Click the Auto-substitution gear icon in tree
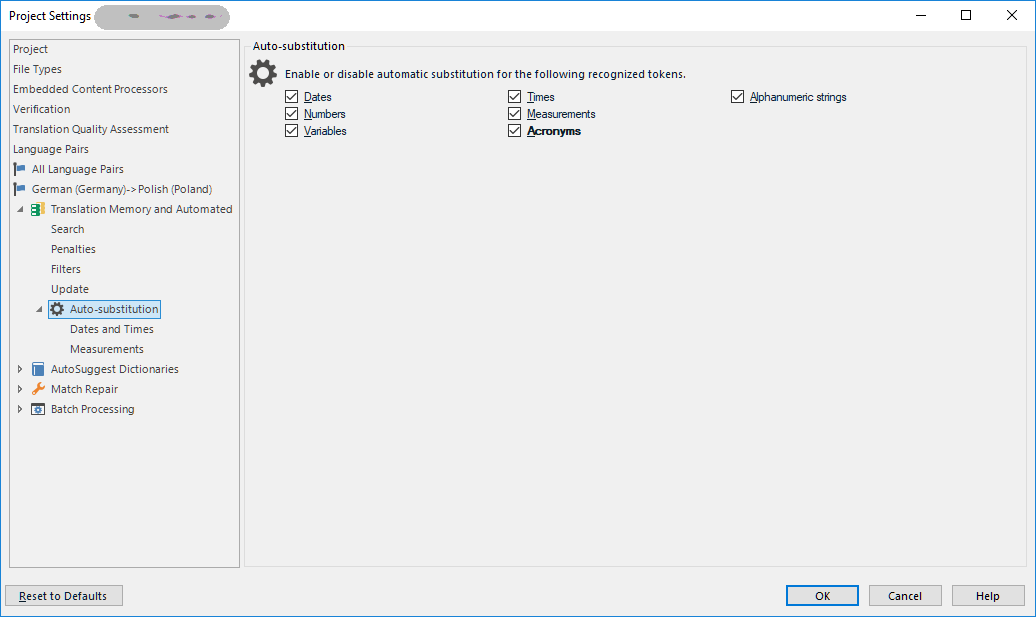The height and width of the screenshot is (617, 1036). coord(57,309)
